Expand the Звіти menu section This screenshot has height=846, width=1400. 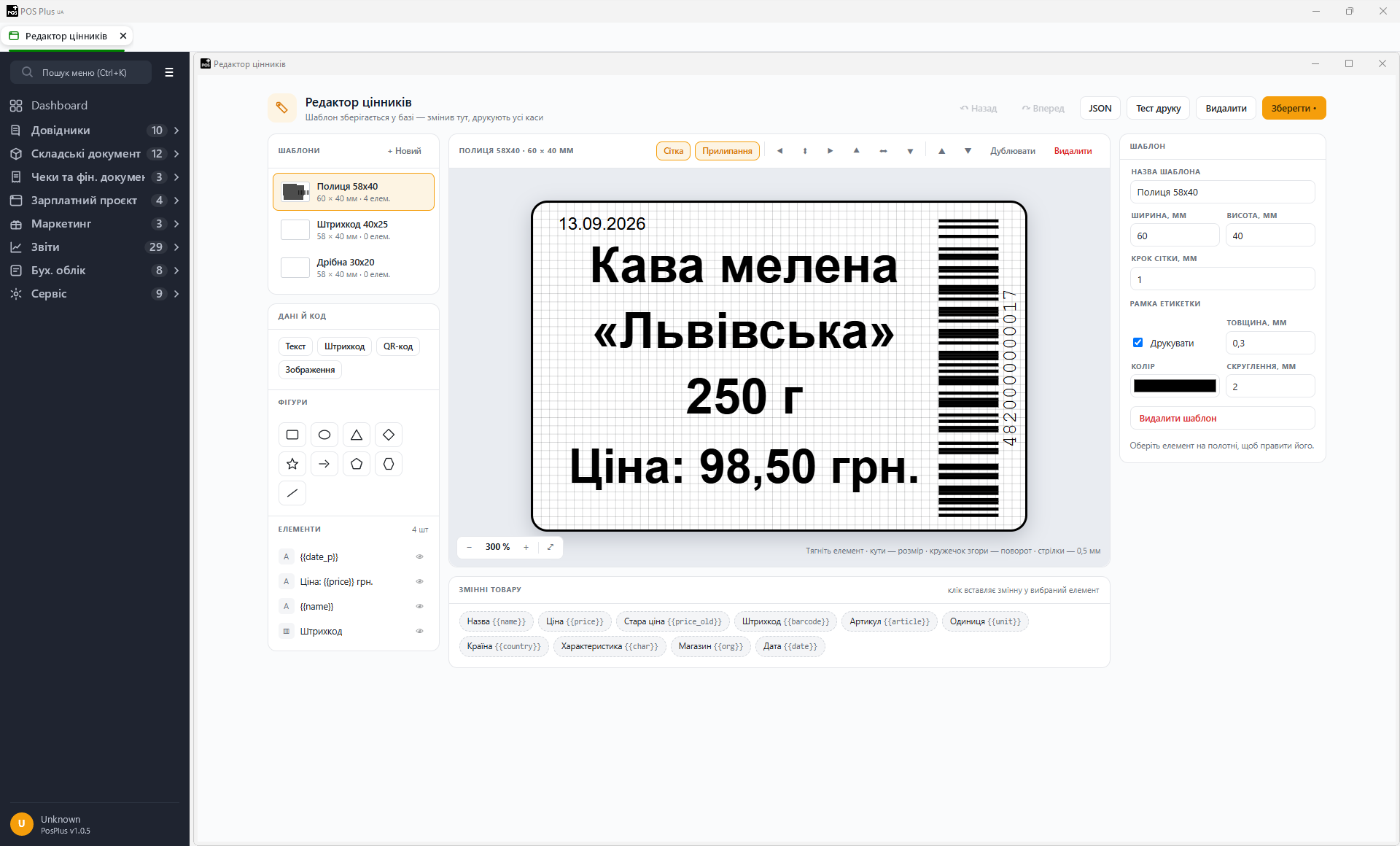click(x=95, y=247)
